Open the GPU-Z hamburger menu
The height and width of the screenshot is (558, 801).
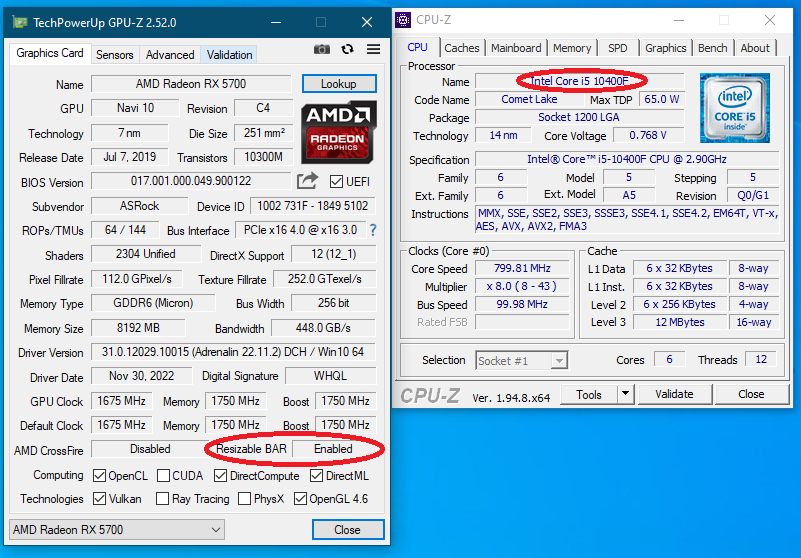pos(373,49)
